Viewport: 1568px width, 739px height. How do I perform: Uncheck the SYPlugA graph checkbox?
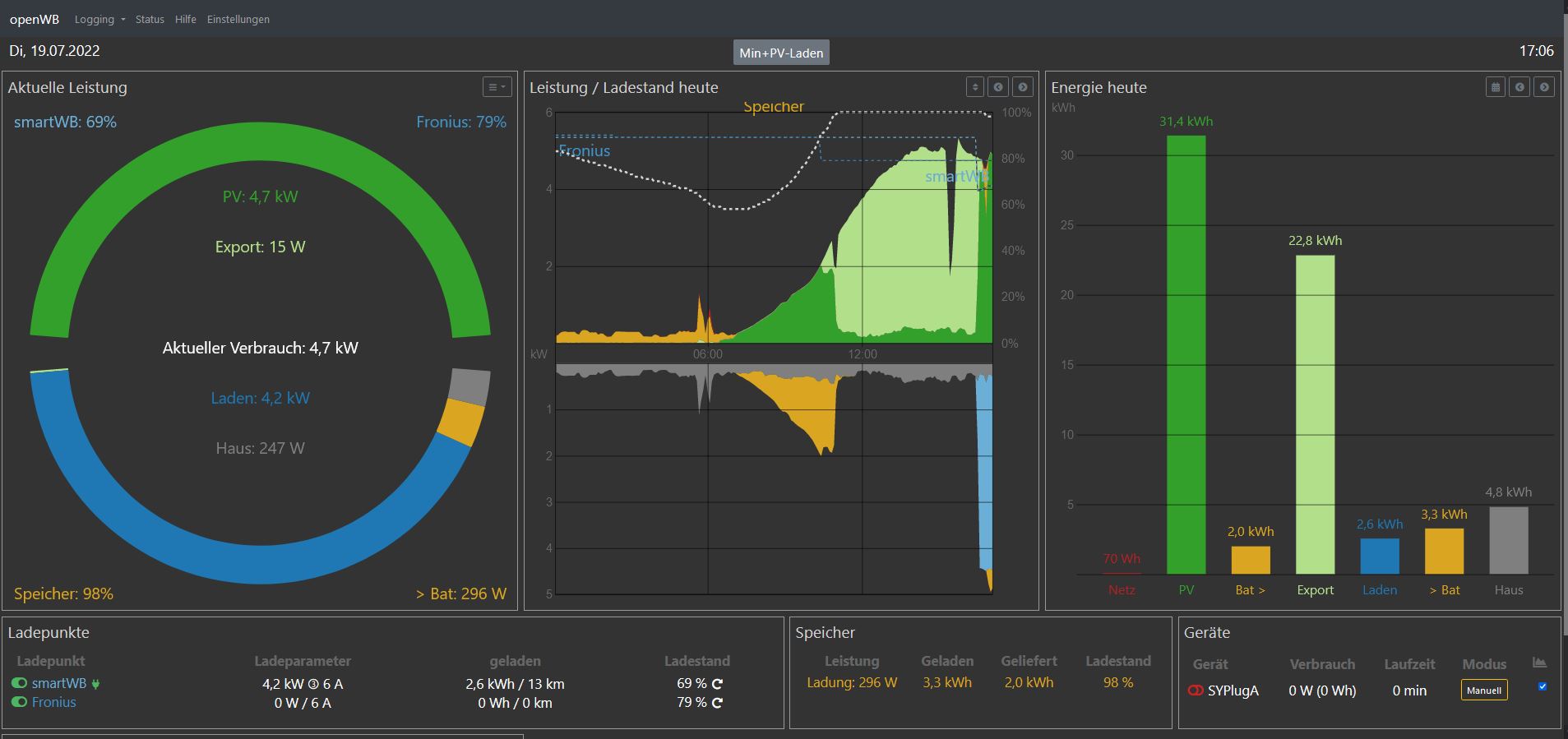click(x=1543, y=686)
